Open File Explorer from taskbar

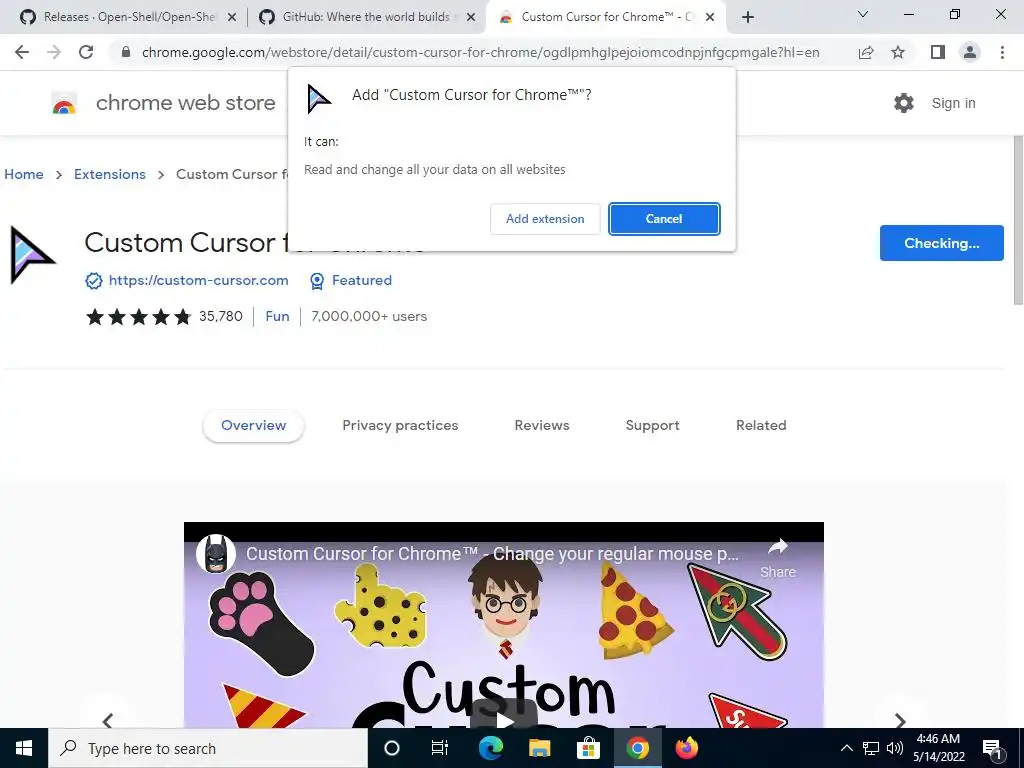pyautogui.click(x=539, y=748)
